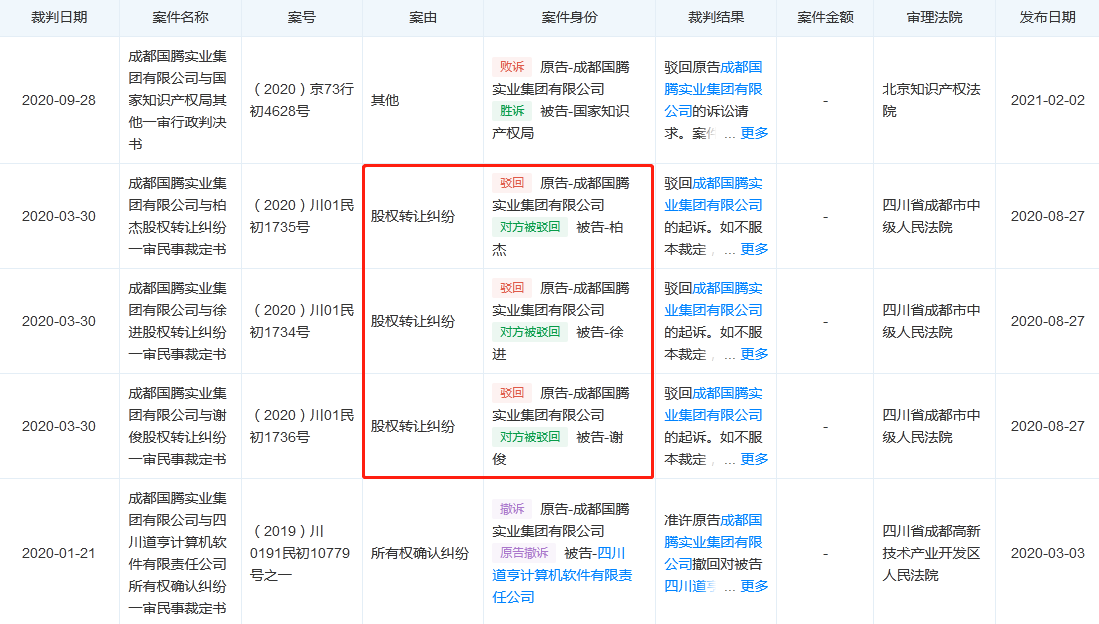Open 成都国腾实业集团有限公司 link in 1735号 row result
This screenshot has width=1099, height=624.
(x=714, y=194)
